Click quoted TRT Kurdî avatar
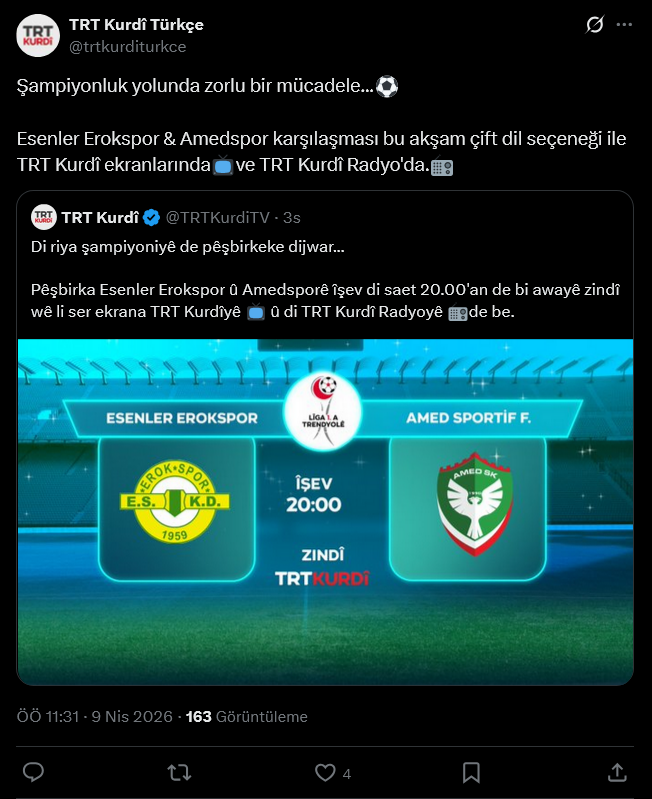652x799 pixels. (x=44, y=217)
